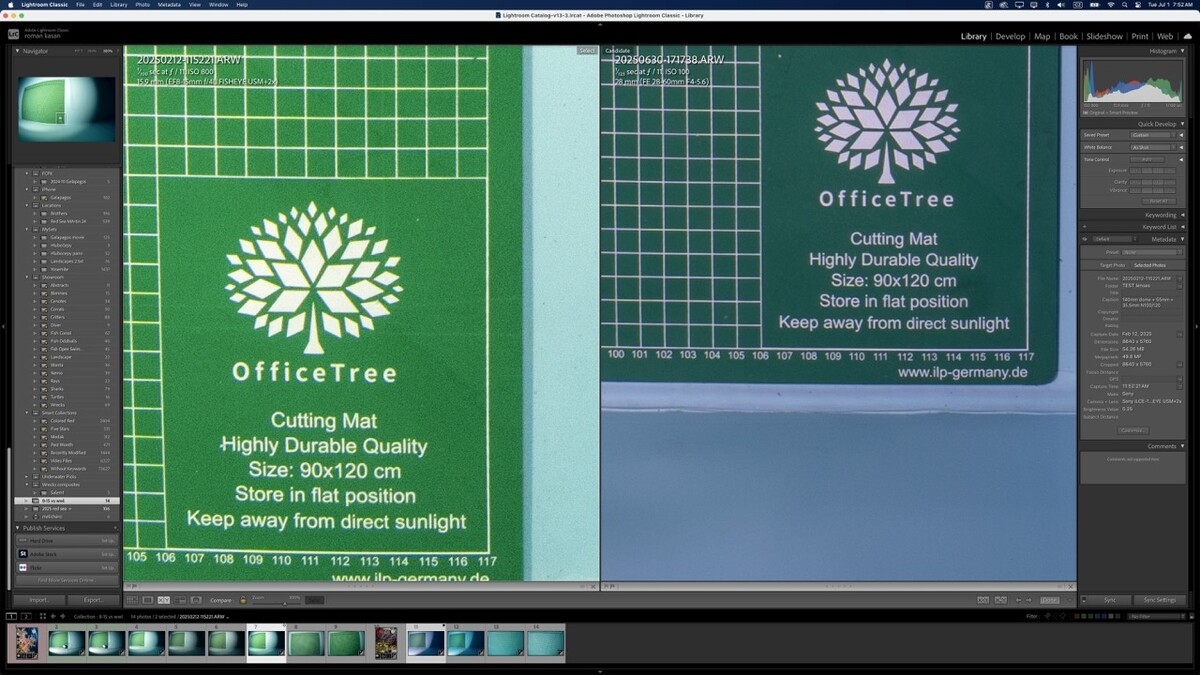Click the Done button in the compare toolbar

point(1049,600)
